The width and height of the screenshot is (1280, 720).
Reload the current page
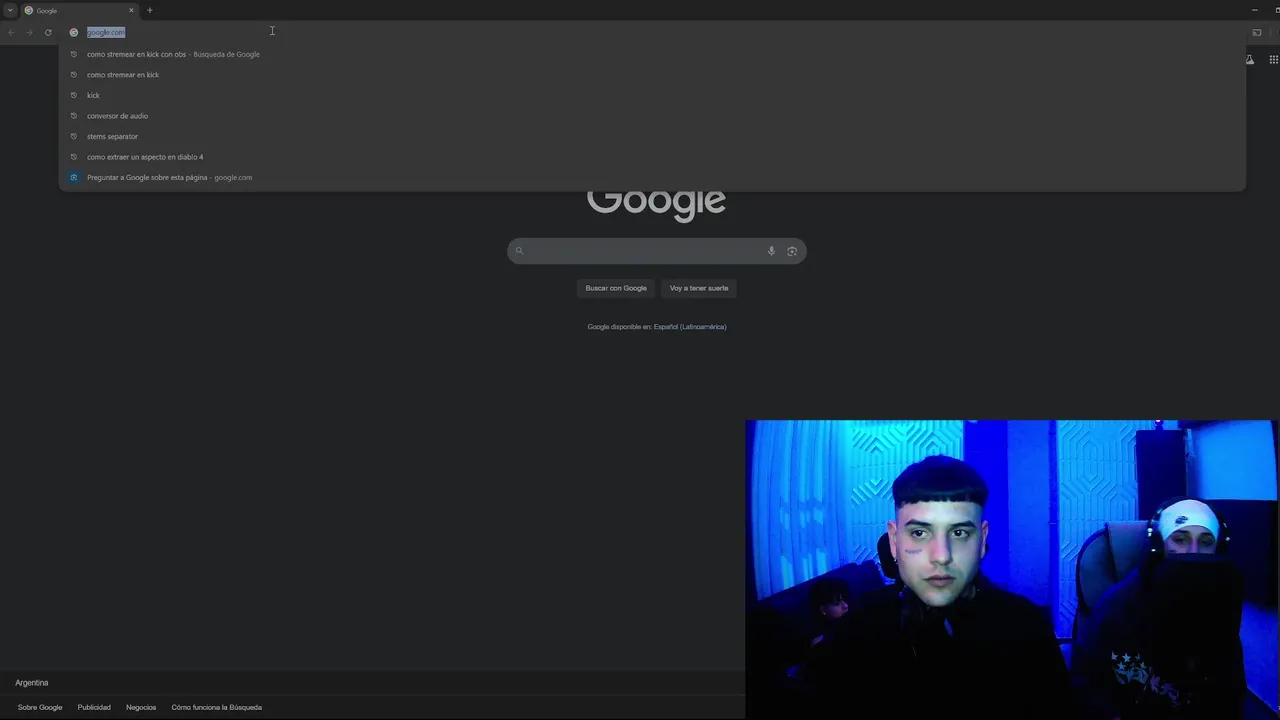(48, 32)
